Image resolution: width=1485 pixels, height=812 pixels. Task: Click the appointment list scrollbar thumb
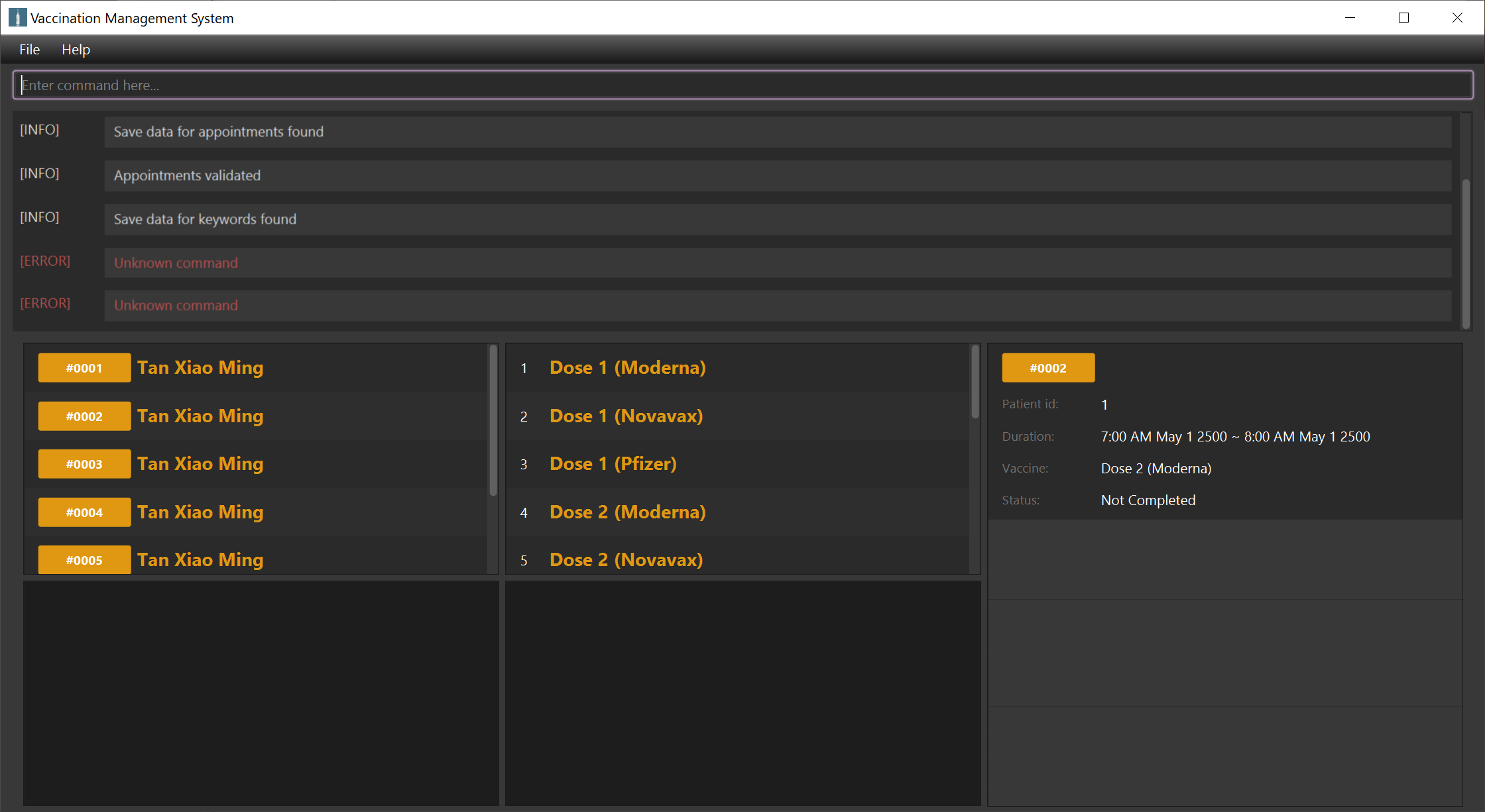(493, 421)
